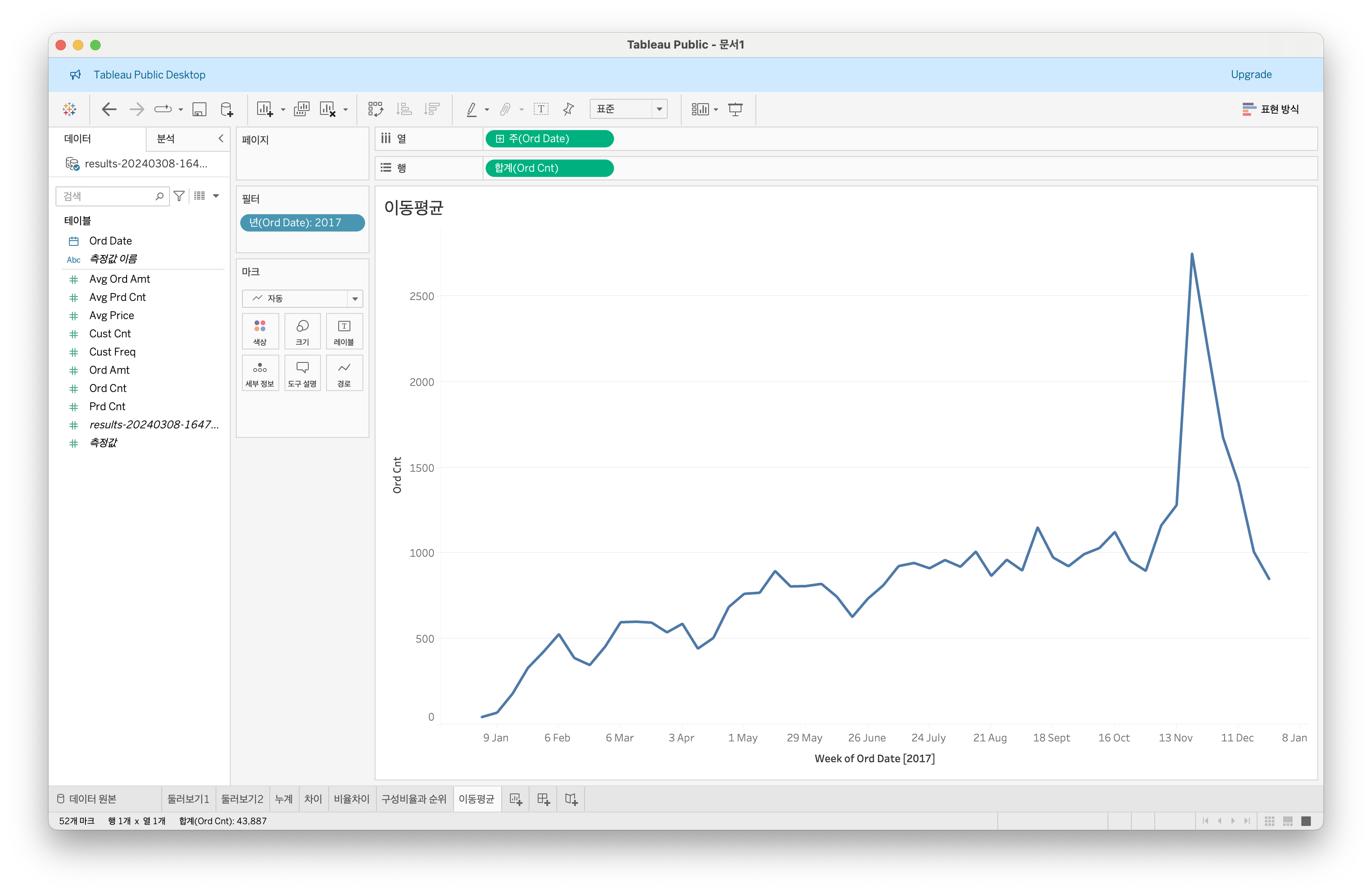Open the 누계 worksheet tab
1372x894 pixels.
[284, 799]
